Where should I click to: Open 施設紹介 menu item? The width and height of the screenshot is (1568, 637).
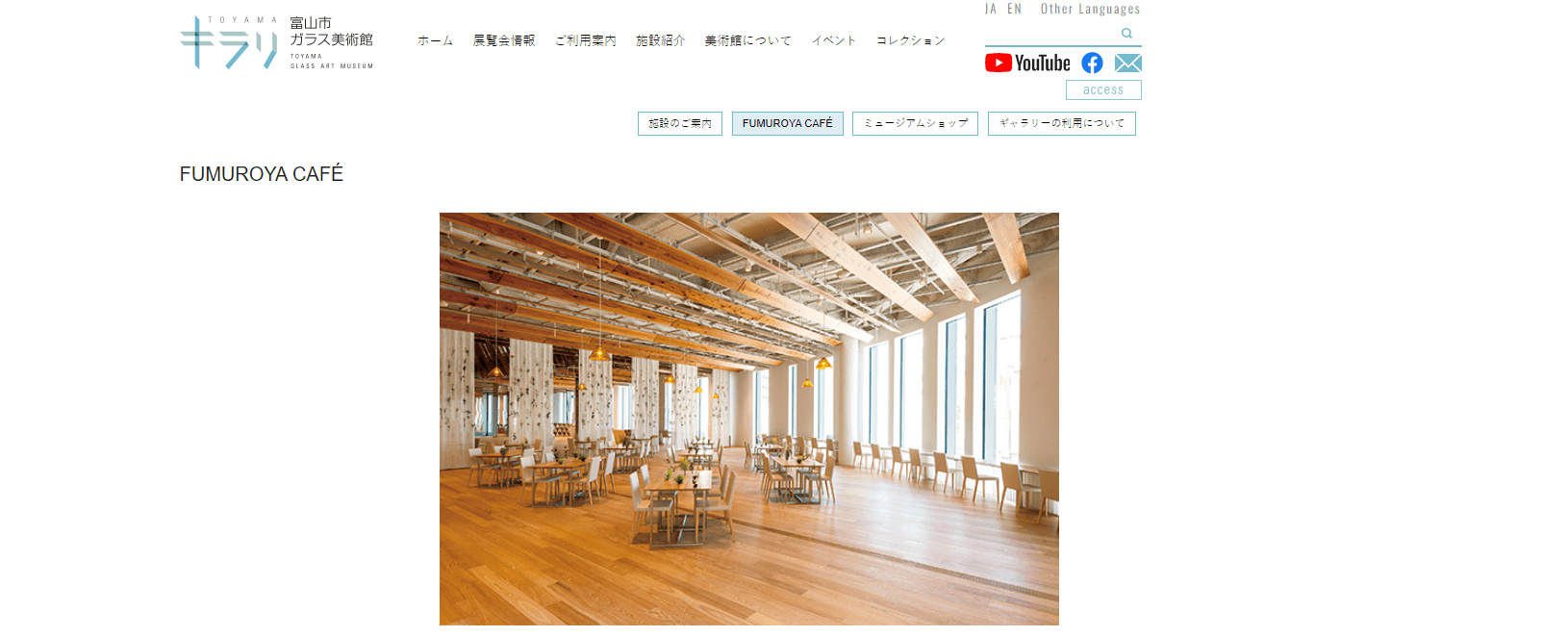coord(661,40)
